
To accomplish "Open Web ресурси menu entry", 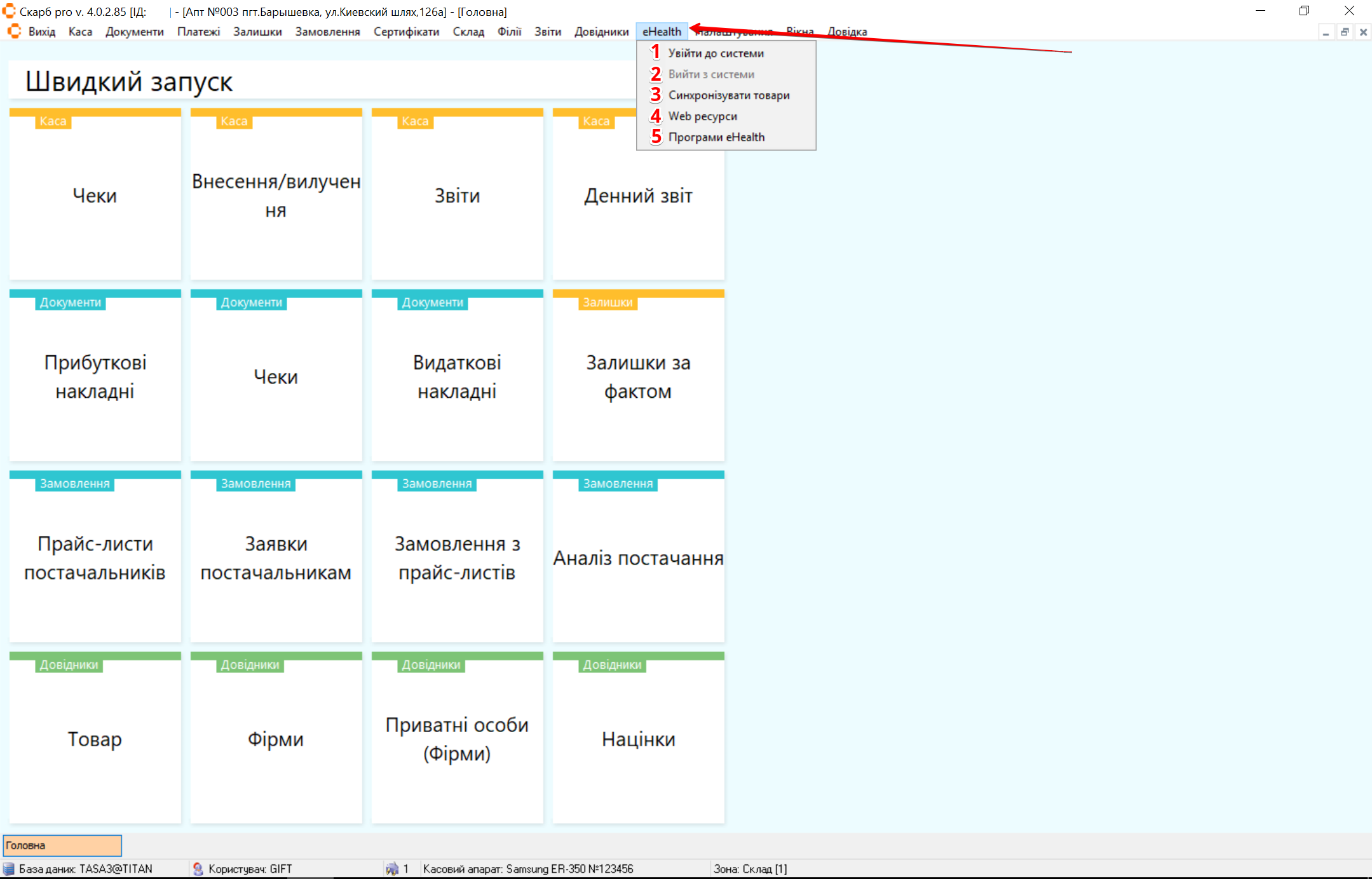I will pos(702,116).
